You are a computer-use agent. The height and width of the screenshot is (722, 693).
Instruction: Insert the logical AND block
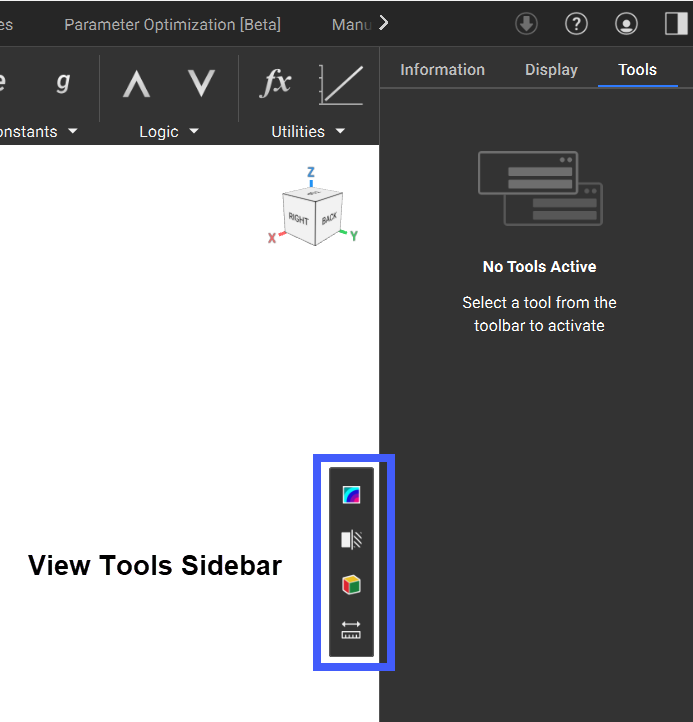coord(136,84)
